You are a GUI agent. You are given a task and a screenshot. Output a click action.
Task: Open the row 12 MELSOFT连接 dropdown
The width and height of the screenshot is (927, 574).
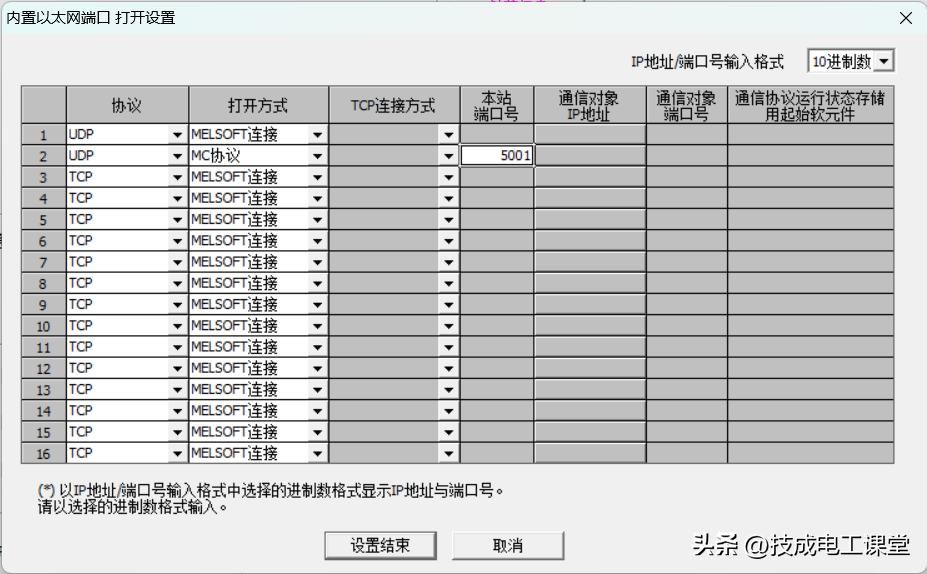[x=317, y=368]
